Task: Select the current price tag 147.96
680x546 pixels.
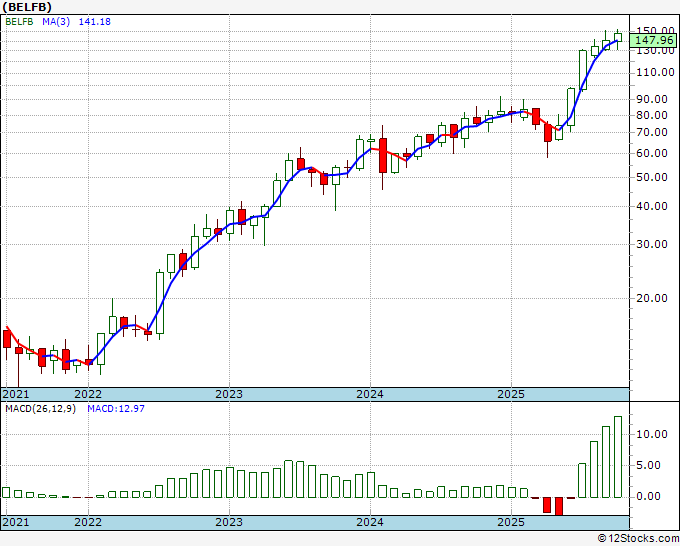Action: pyautogui.click(x=654, y=41)
